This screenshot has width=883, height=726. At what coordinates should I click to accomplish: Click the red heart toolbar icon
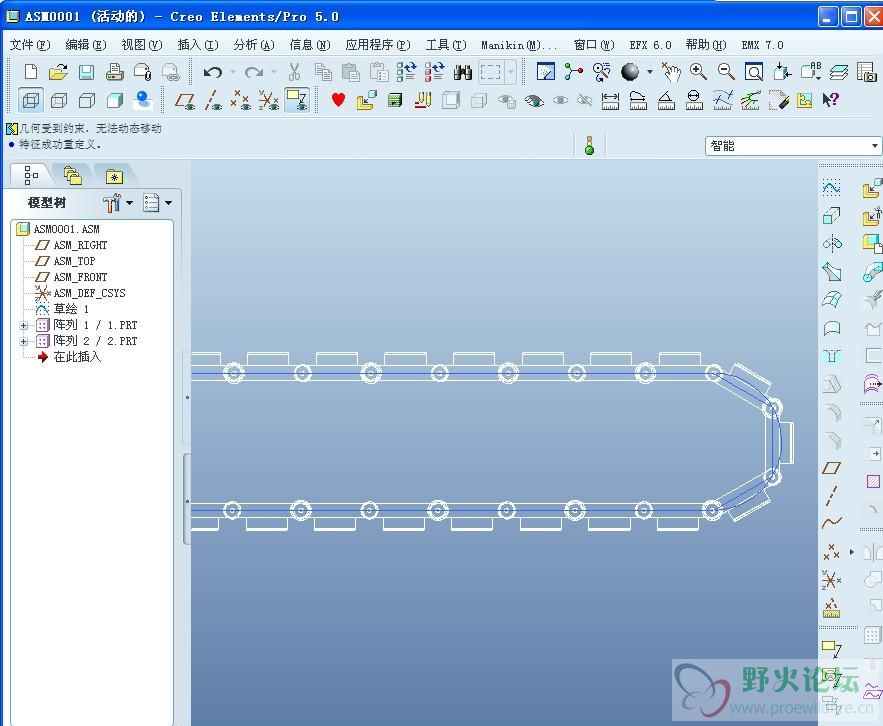pos(338,100)
